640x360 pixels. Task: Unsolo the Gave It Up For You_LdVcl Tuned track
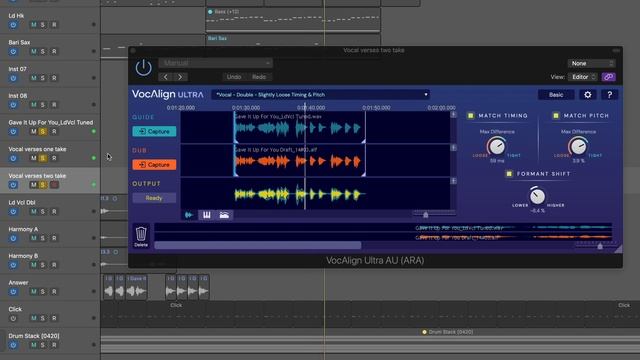tap(42, 131)
